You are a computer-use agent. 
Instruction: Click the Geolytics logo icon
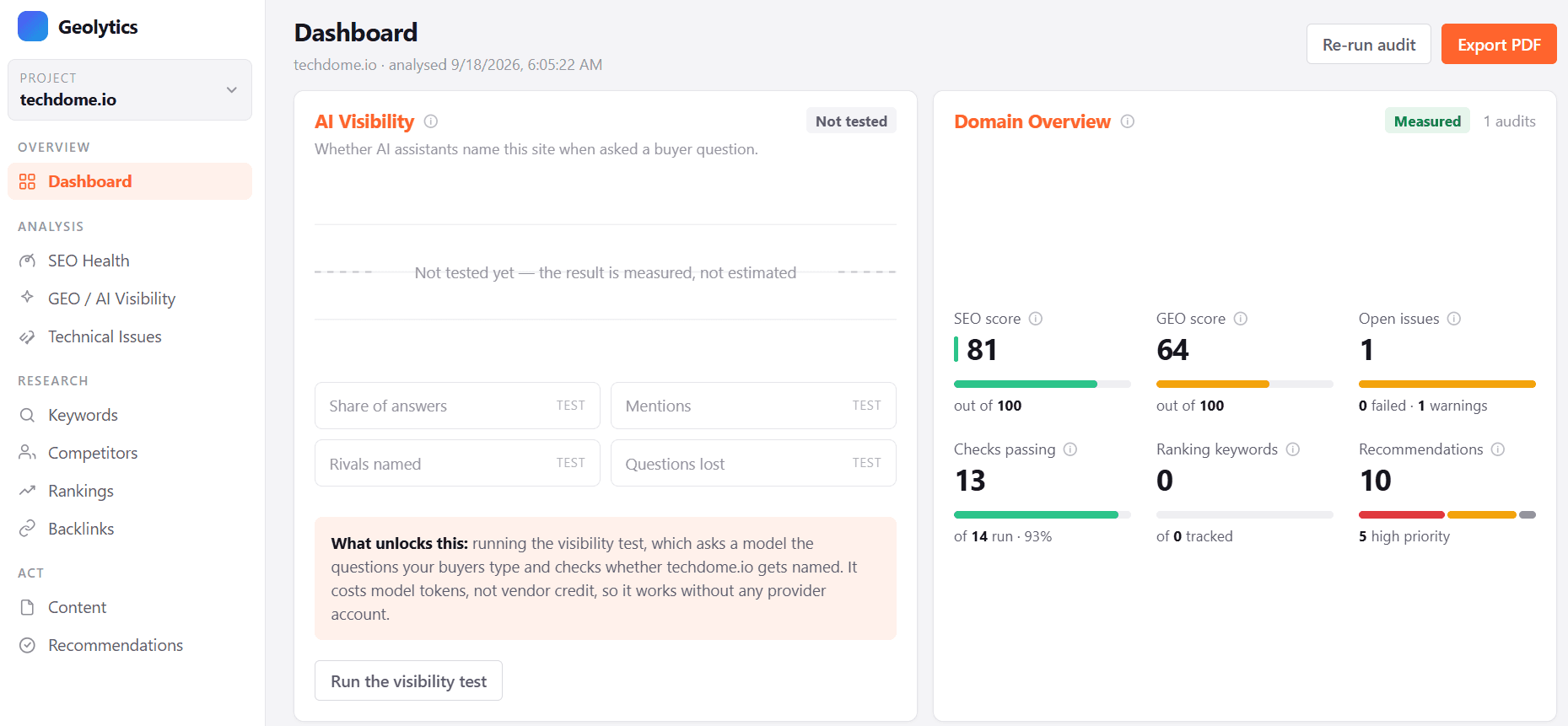pyautogui.click(x=33, y=26)
